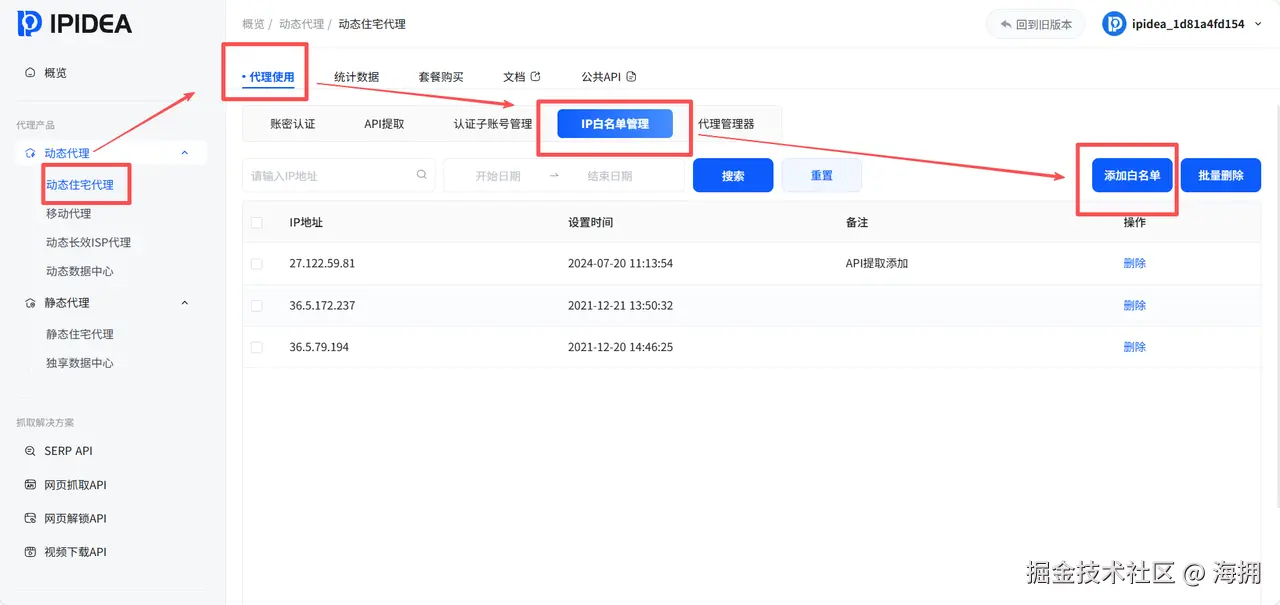Check the checkbox for IP 36.5.172.237
Image resolution: width=1280 pixels, height=605 pixels.
pos(256,305)
